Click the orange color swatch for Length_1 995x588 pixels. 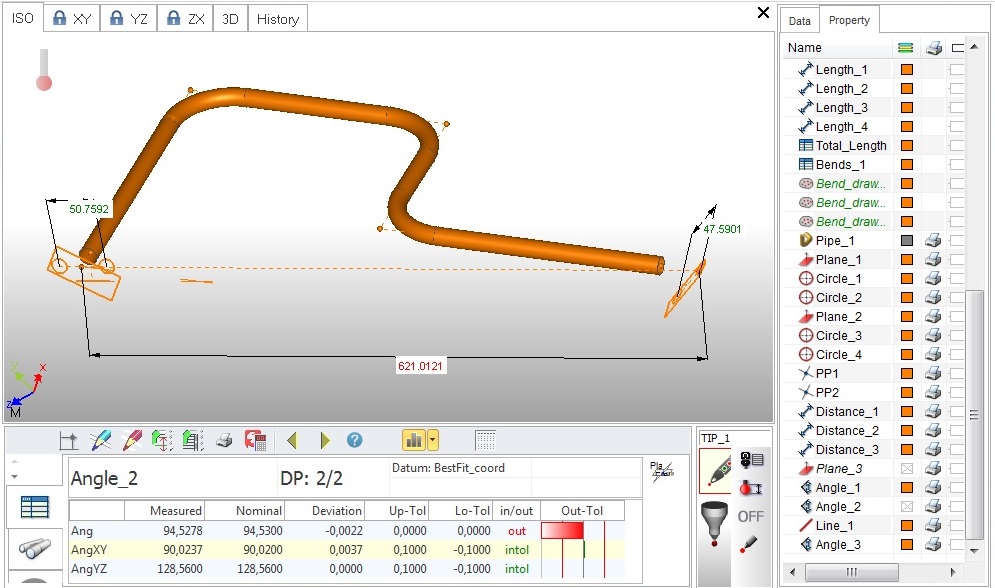907,70
